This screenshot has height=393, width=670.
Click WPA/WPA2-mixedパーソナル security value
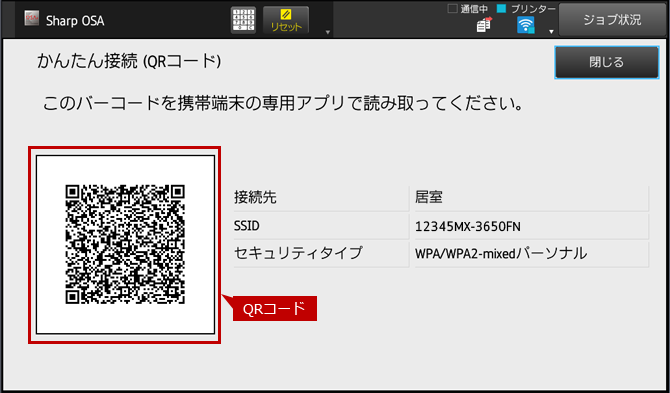[x=501, y=254]
